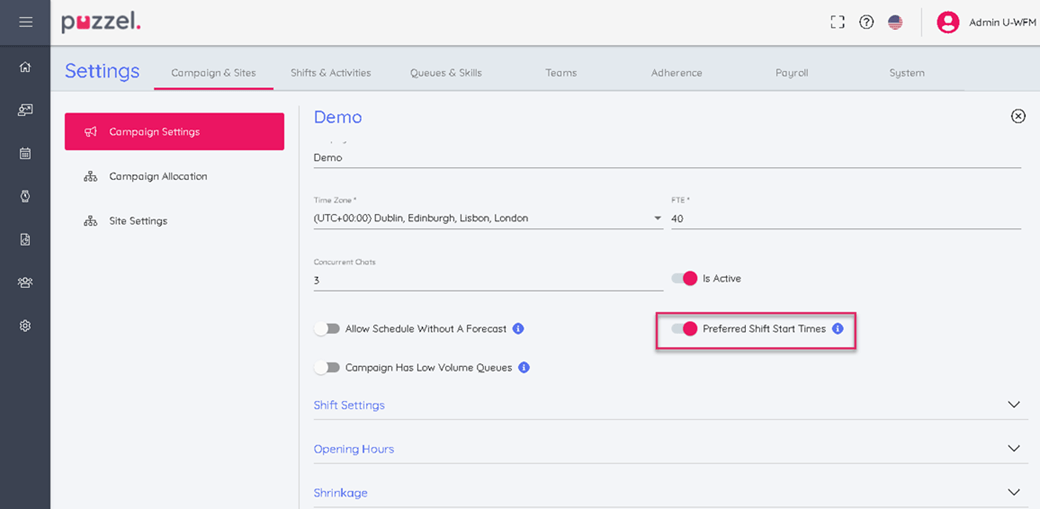Expand the Opening Hours section
The height and width of the screenshot is (509, 1040).
pos(1014,449)
